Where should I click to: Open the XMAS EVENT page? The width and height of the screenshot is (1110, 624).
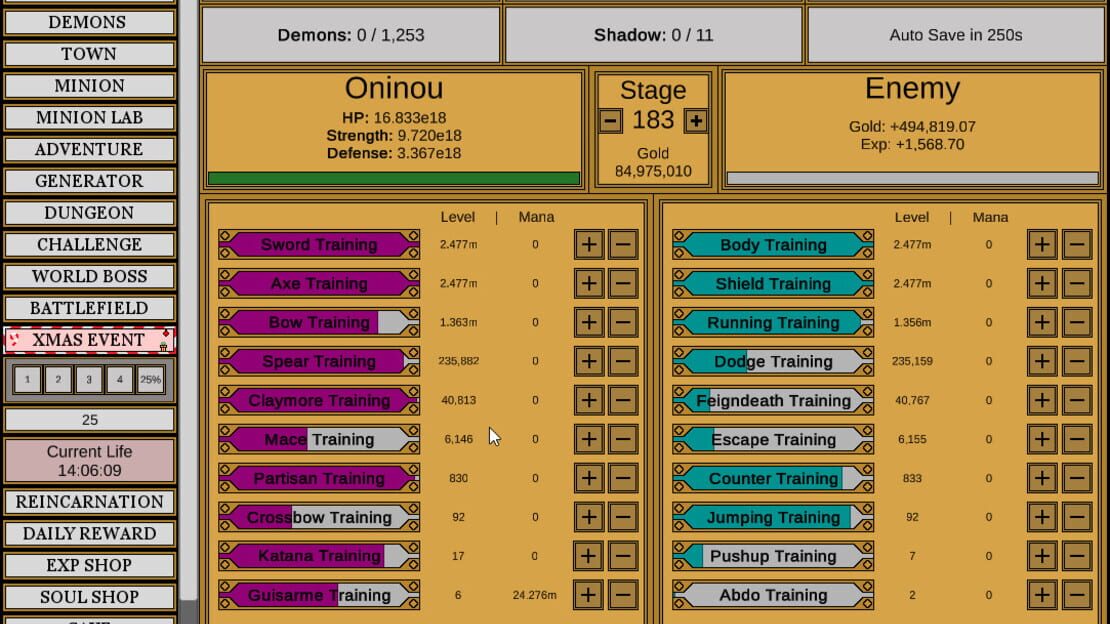(x=89, y=341)
